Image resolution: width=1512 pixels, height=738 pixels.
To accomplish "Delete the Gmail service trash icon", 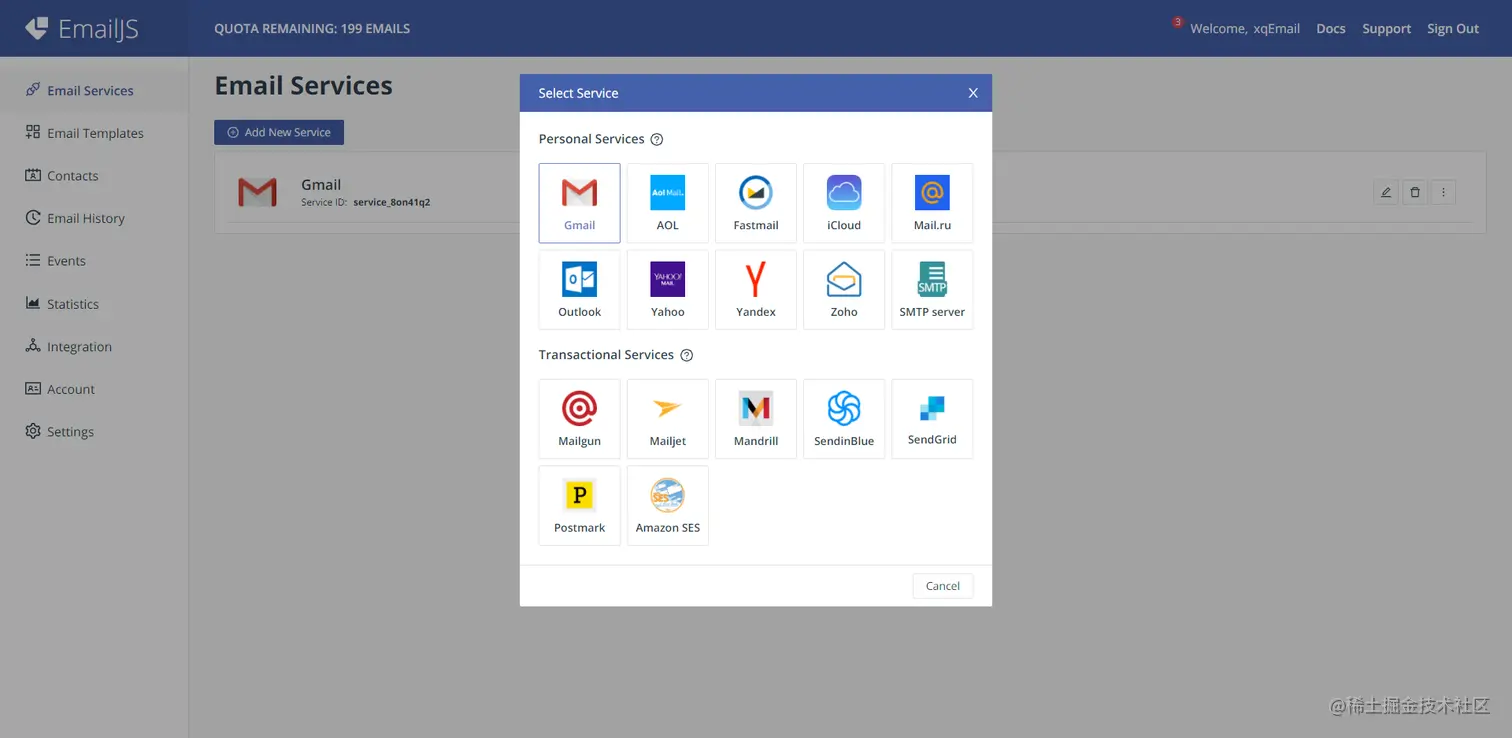I will tap(1414, 192).
